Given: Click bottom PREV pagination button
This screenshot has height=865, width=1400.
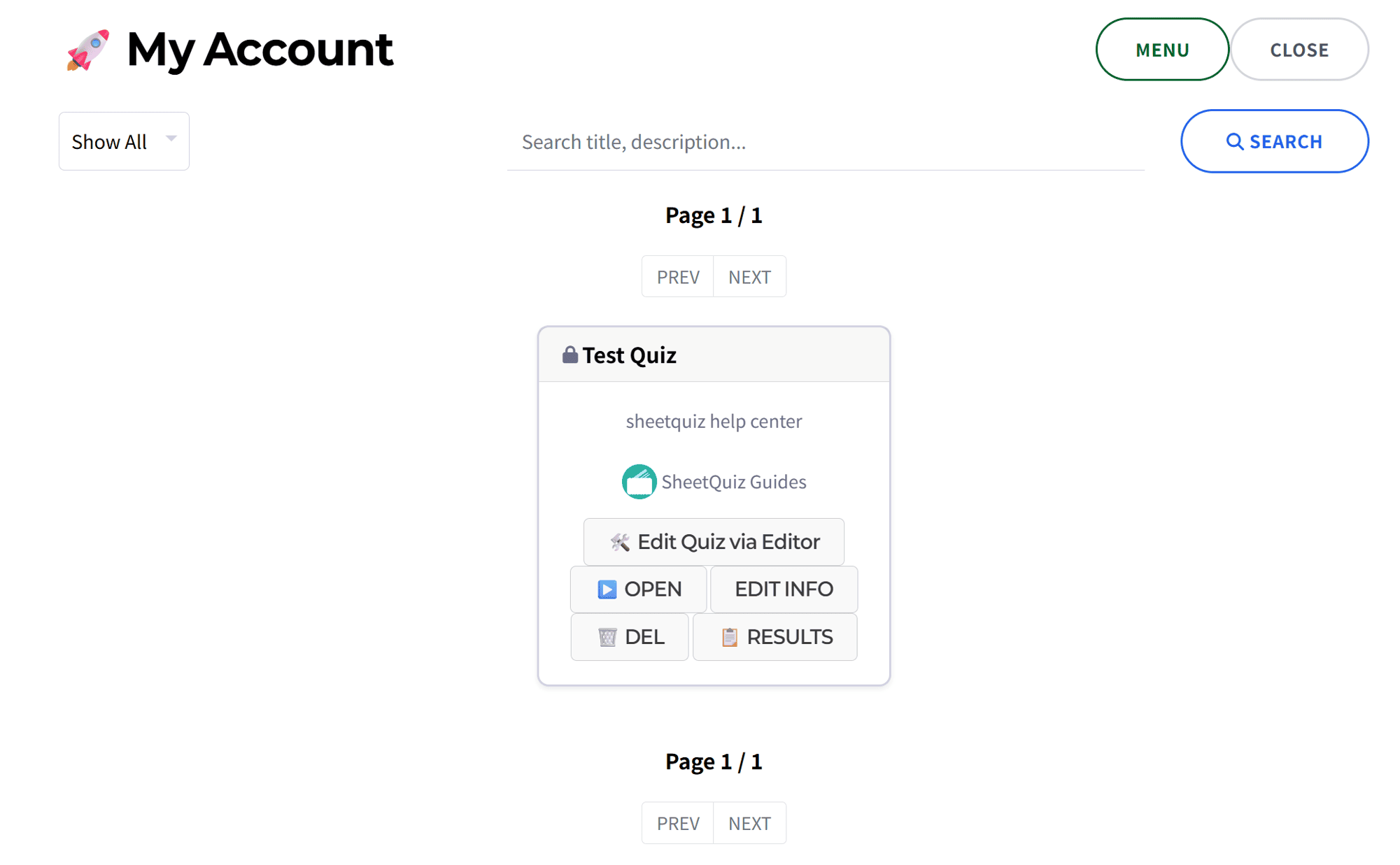Looking at the screenshot, I should click(x=677, y=823).
